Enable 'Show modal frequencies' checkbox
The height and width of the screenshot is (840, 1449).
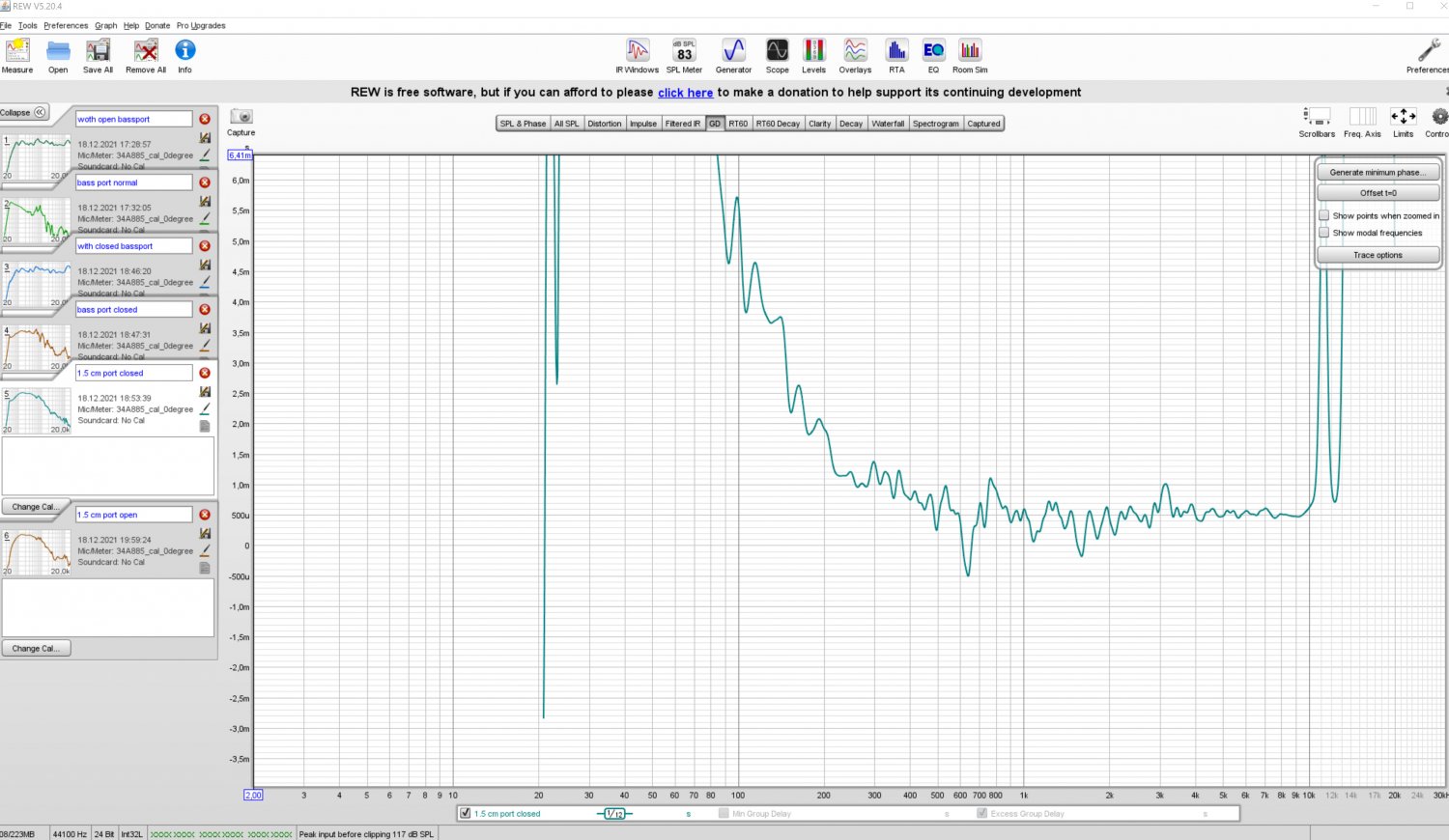tap(1324, 233)
